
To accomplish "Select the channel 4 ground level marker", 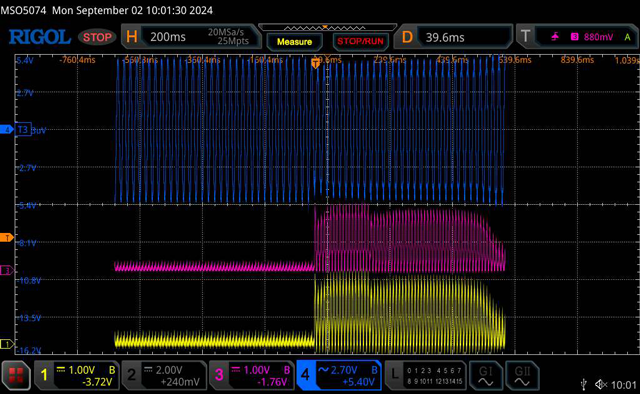I will (x=7, y=129).
